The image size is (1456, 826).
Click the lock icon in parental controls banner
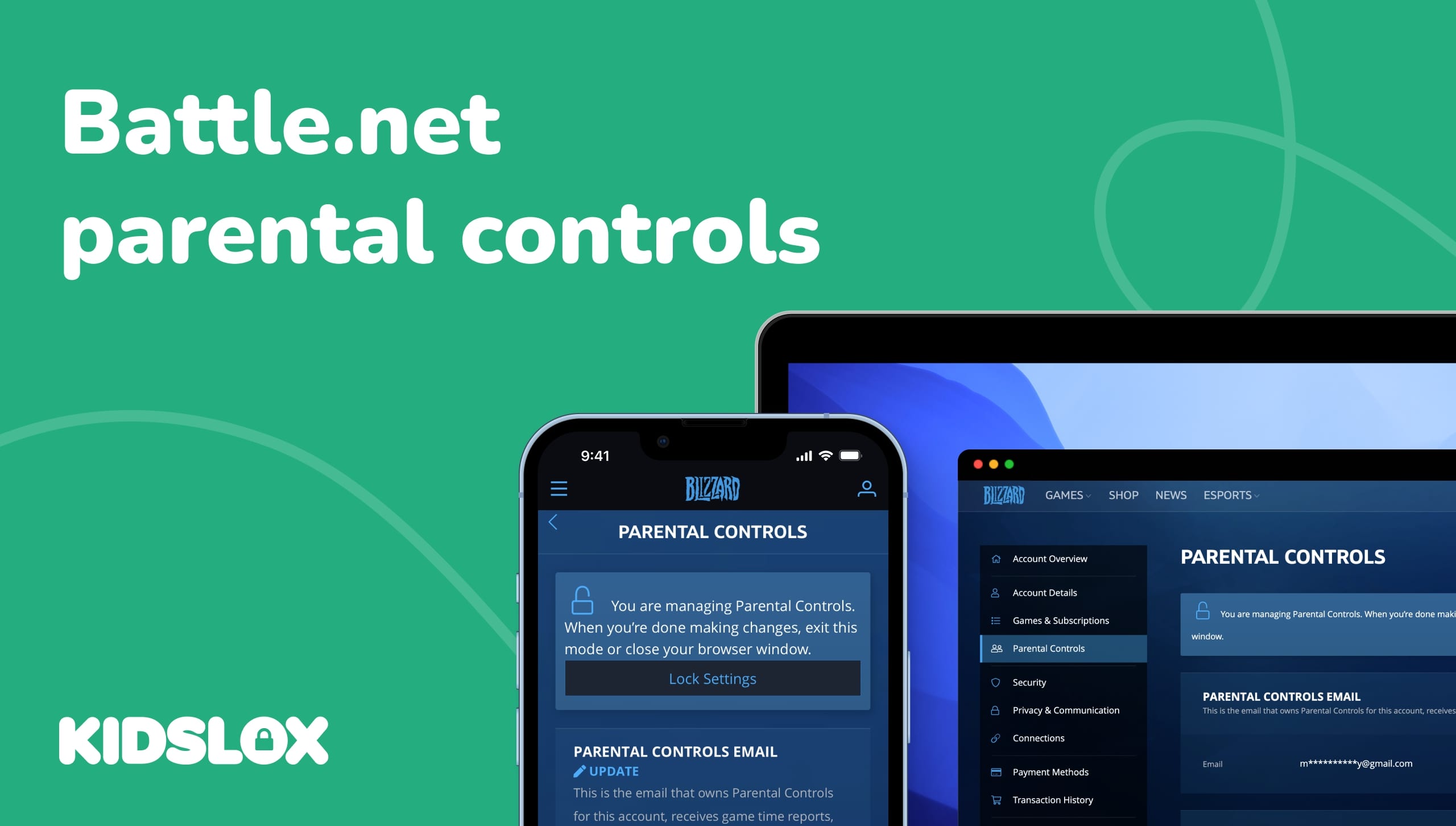pyautogui.click(x=582, y=598)
